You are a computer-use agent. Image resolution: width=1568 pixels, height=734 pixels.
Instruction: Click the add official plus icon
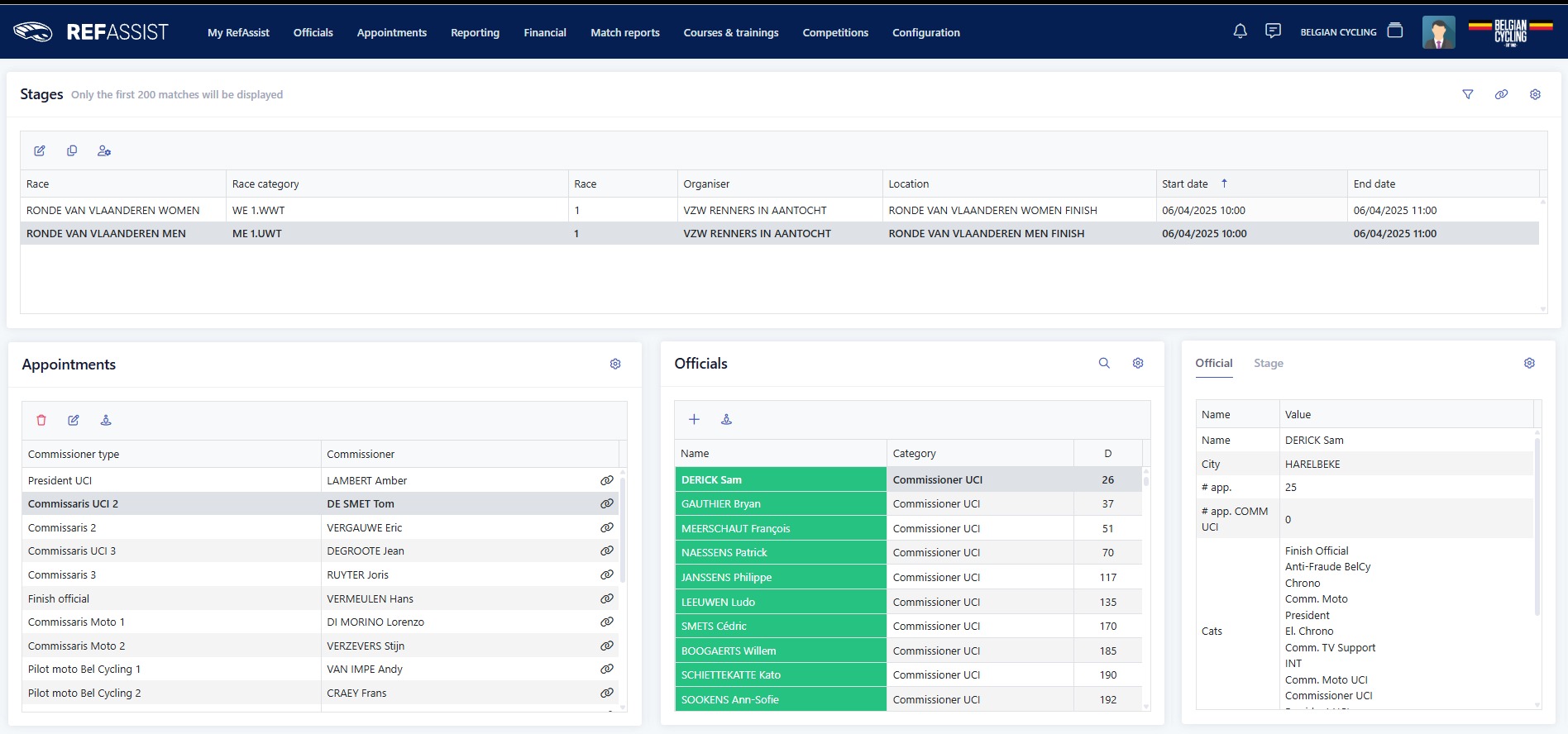coord(694,419)
